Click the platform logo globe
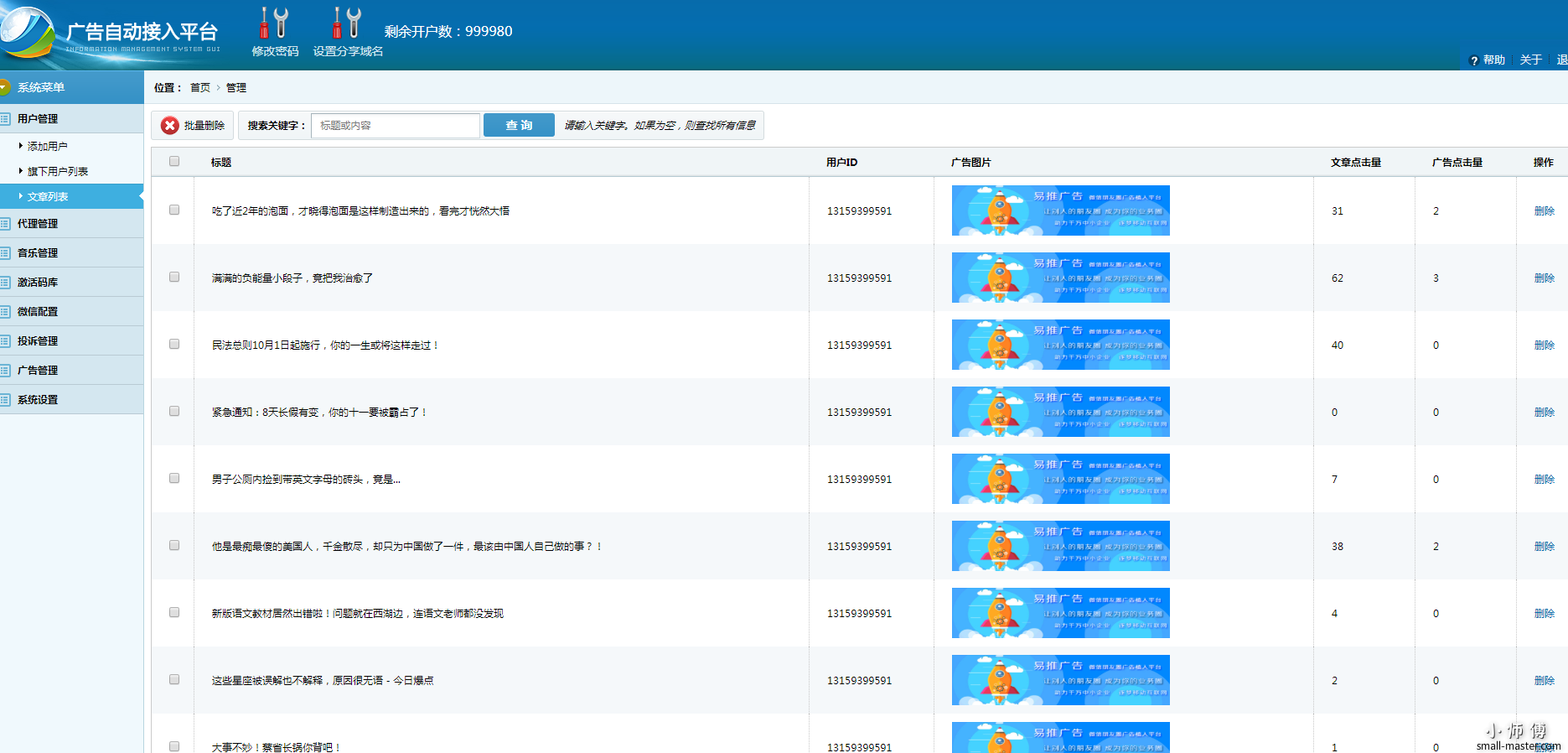The image size is (1568, 753). point(28,33)
